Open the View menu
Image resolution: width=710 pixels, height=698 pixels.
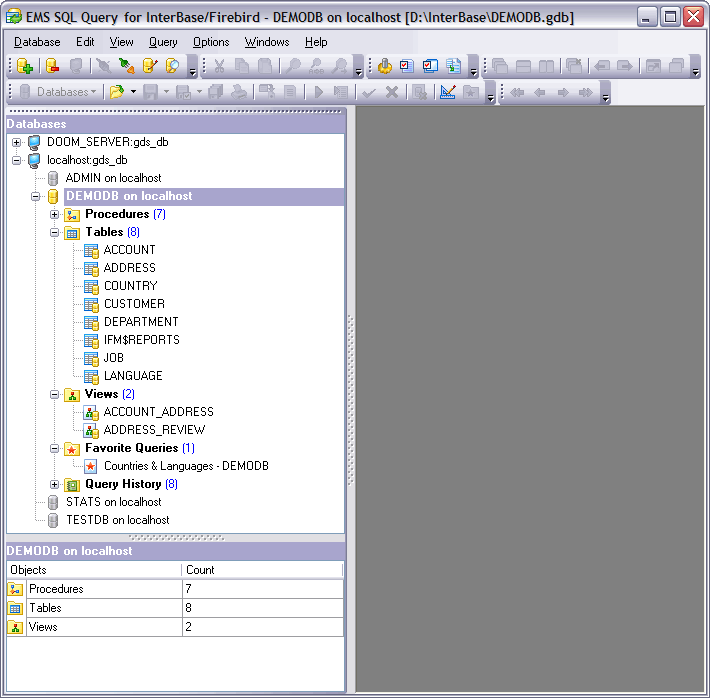(x=121, y=42)
